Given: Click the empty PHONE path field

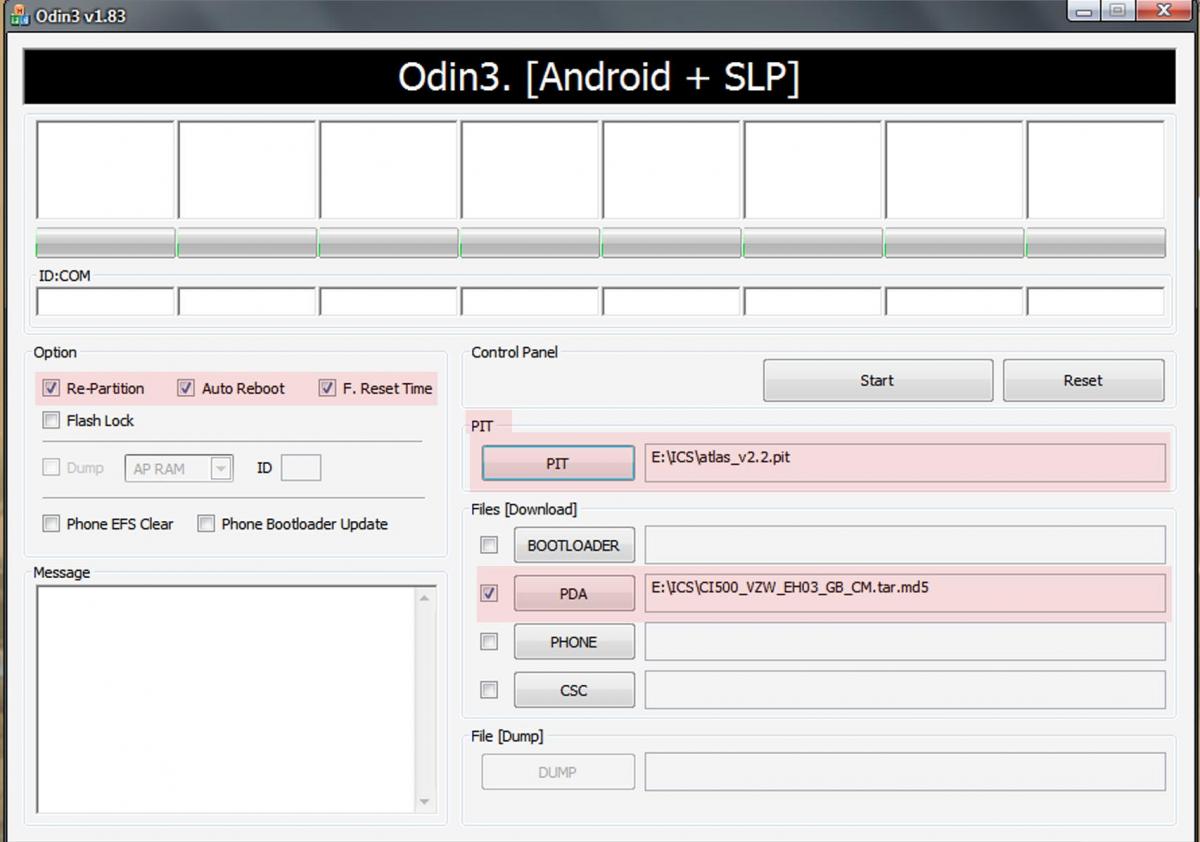Looking at the screenshot, I should pyautogui.click(x=905, y=642).
